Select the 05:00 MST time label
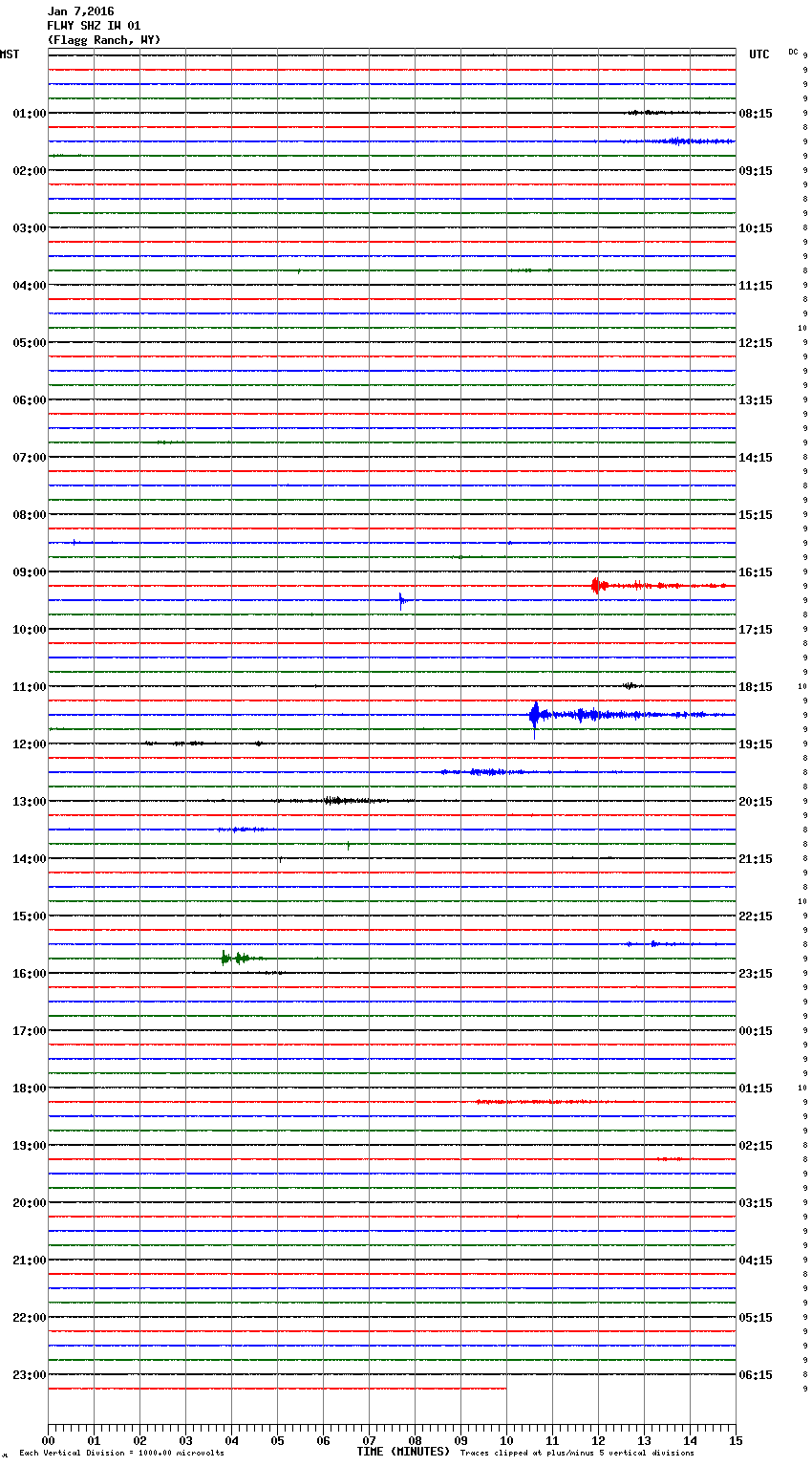This screenshot has width=812, height=1466. [x=29, y=342]
